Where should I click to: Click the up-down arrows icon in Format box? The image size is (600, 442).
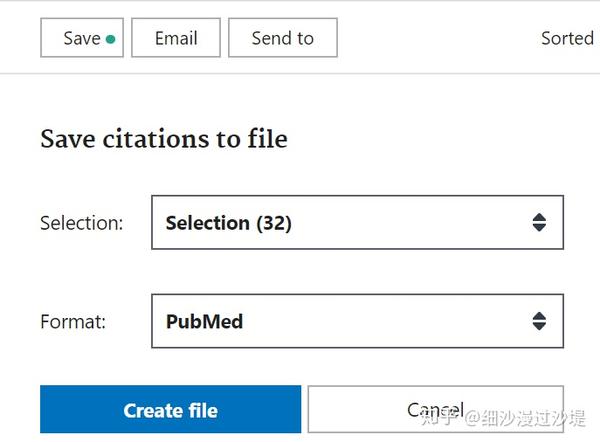[x=539, y=321]
